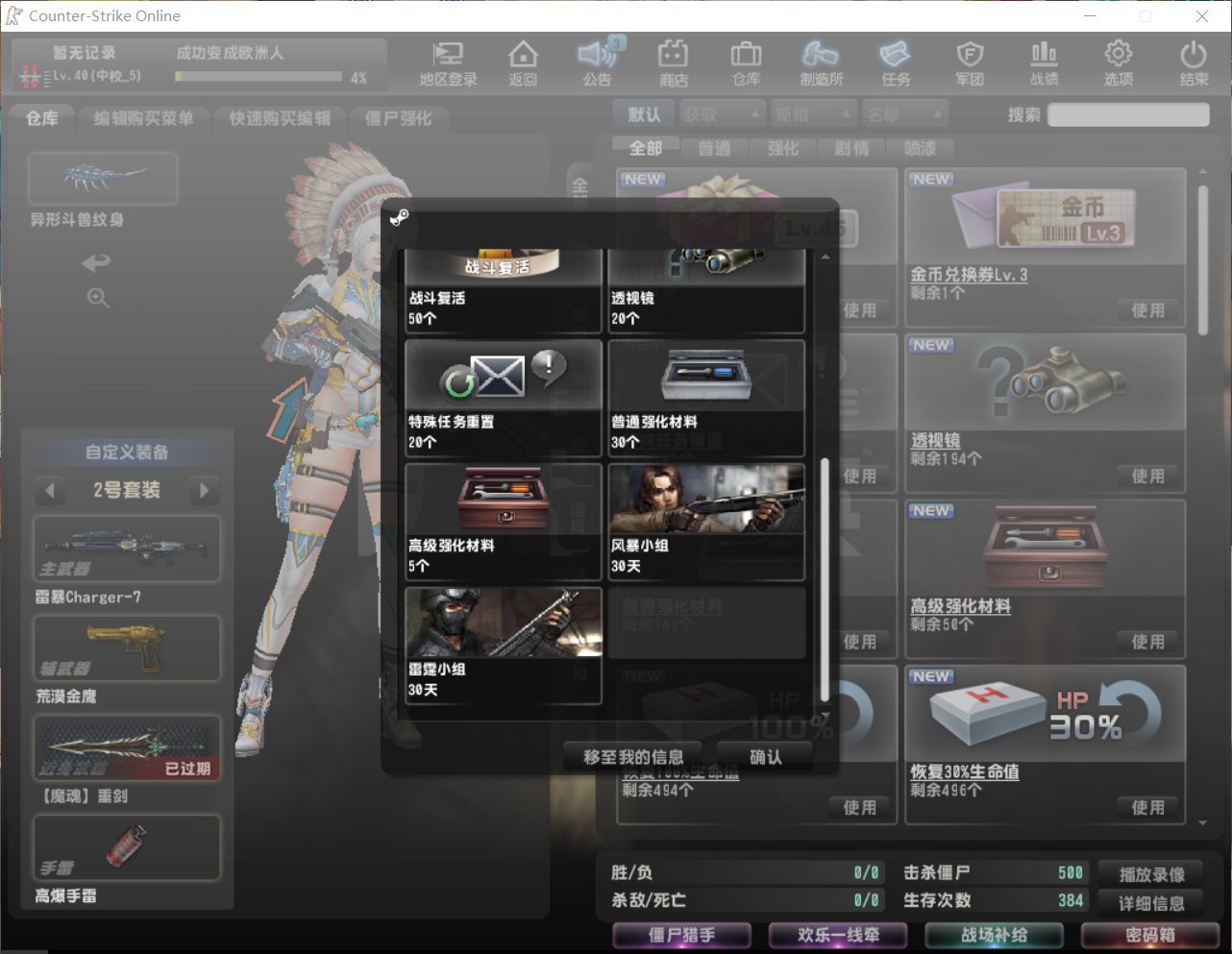Screen dimensions: 1232x954
Task: Click 雷霆小组 character item in popup
Action: click(x=504, y=646)
